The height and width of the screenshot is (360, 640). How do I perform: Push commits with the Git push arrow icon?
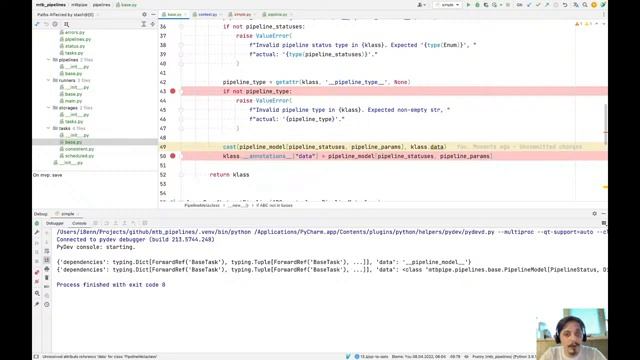pos(547,5)
